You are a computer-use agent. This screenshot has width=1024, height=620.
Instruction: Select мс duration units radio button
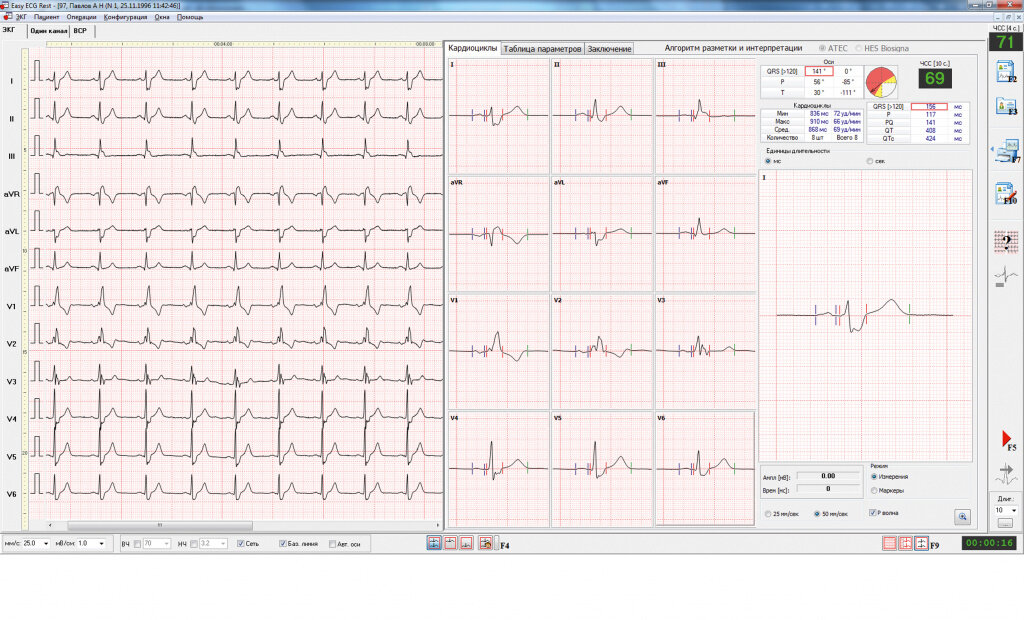[768, 161]
